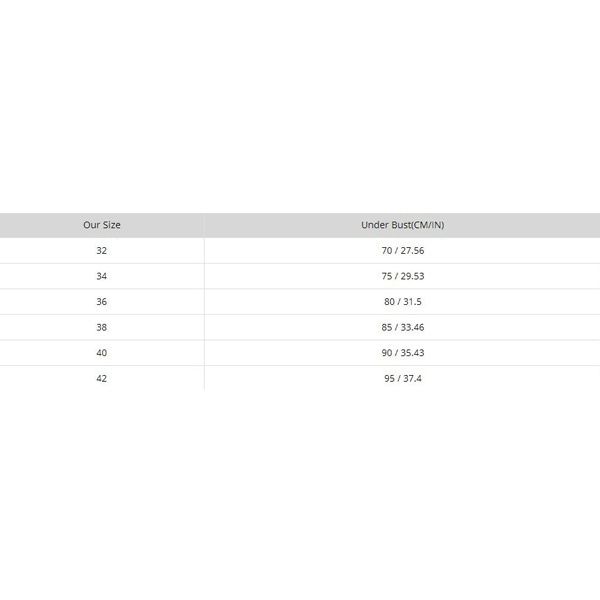Click the 85 cm under bust value

click(x=387, y=327)
